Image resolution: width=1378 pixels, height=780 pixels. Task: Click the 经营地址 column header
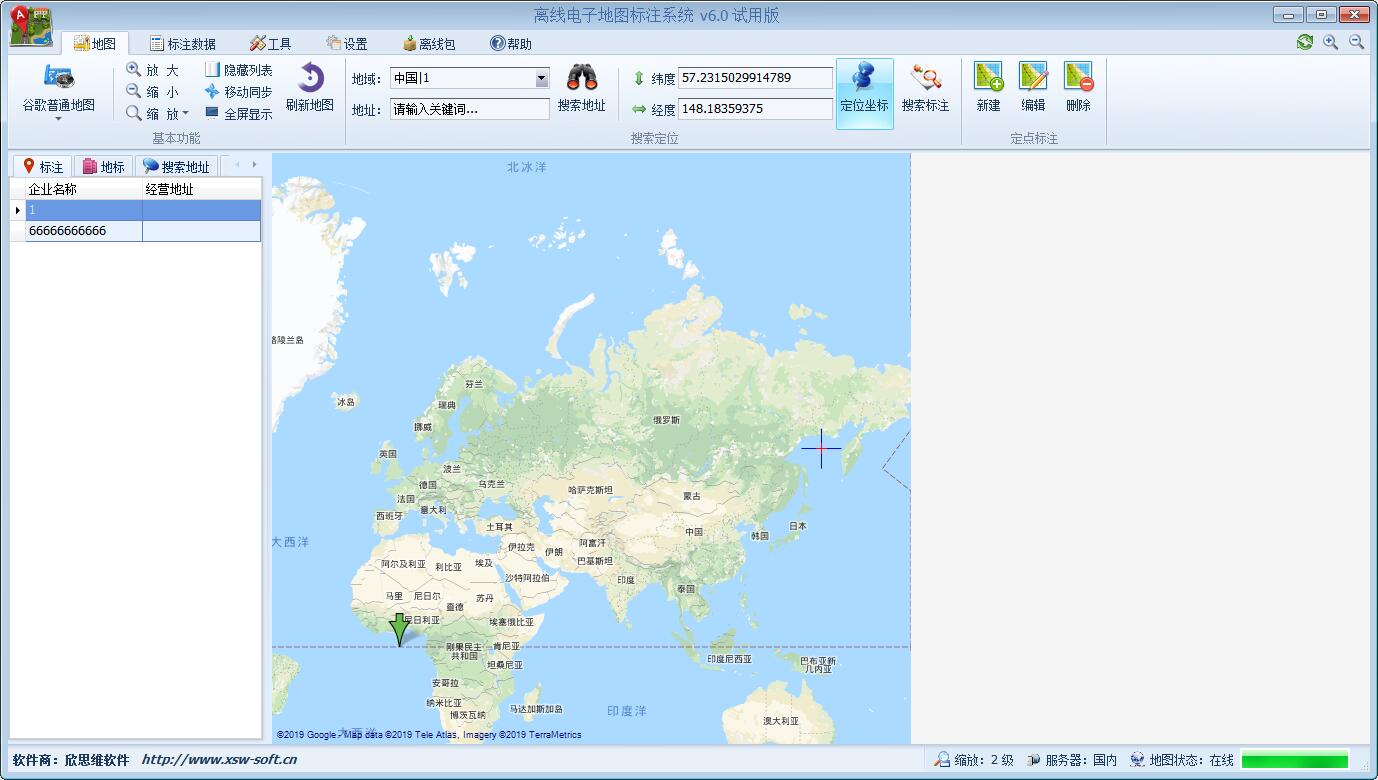pos(201,189)
